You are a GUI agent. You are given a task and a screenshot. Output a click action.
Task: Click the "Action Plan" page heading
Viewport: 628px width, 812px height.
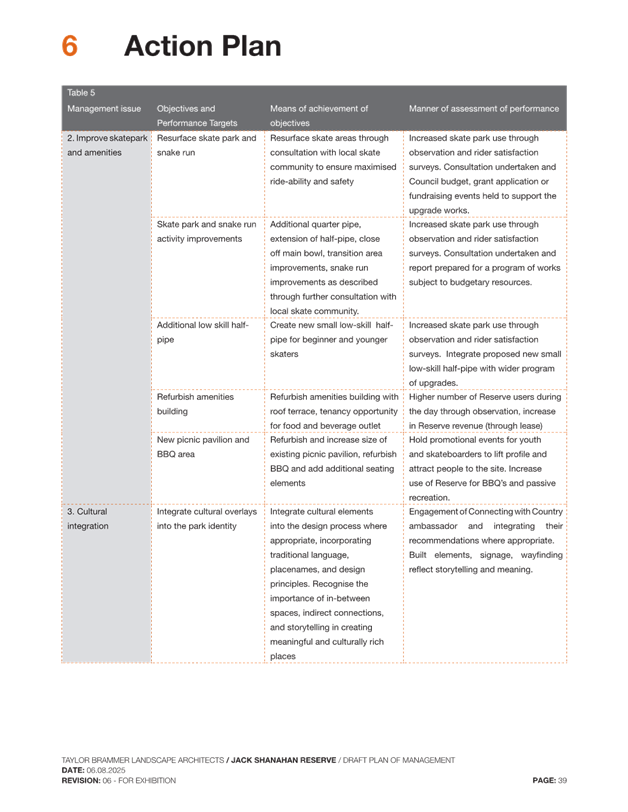click(x=202, y=47)
